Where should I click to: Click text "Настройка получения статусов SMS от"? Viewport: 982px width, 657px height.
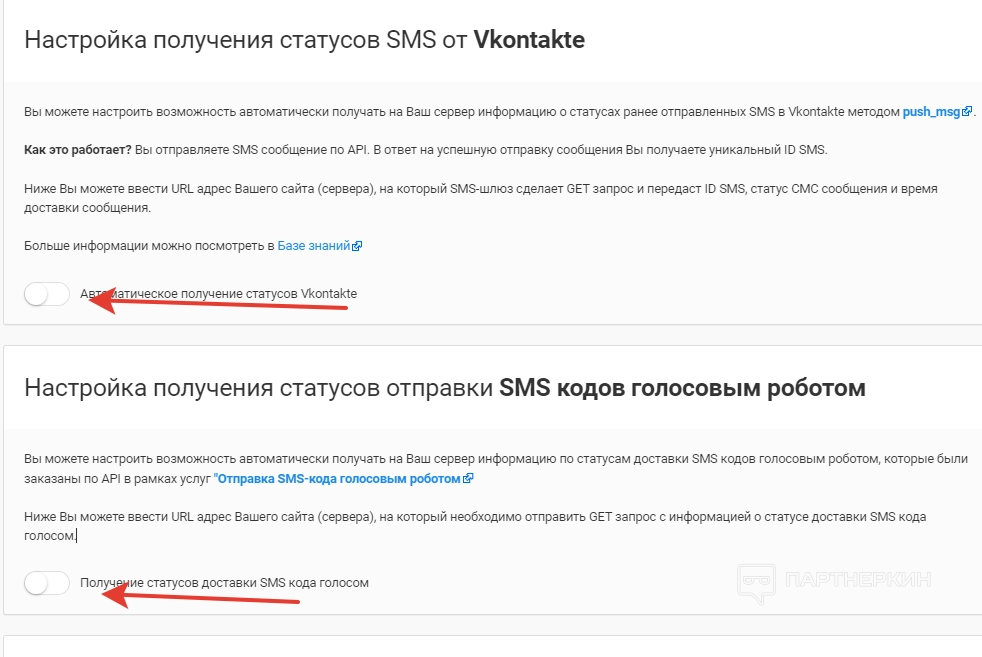[x=245, y=40]
